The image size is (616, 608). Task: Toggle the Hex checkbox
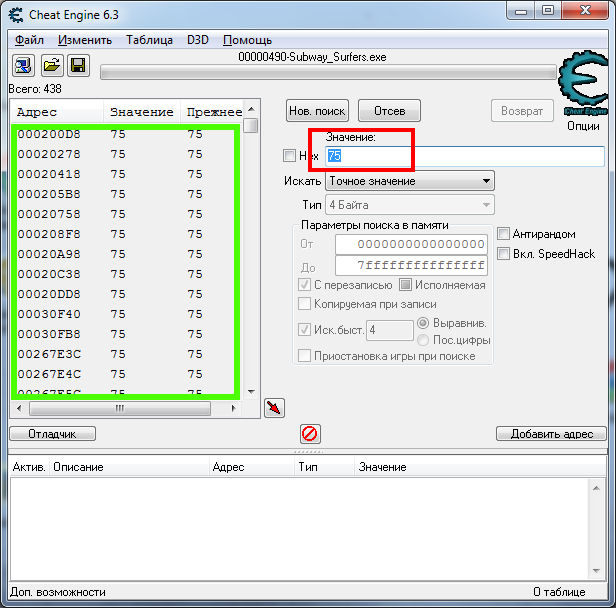[x=289, y=156]
